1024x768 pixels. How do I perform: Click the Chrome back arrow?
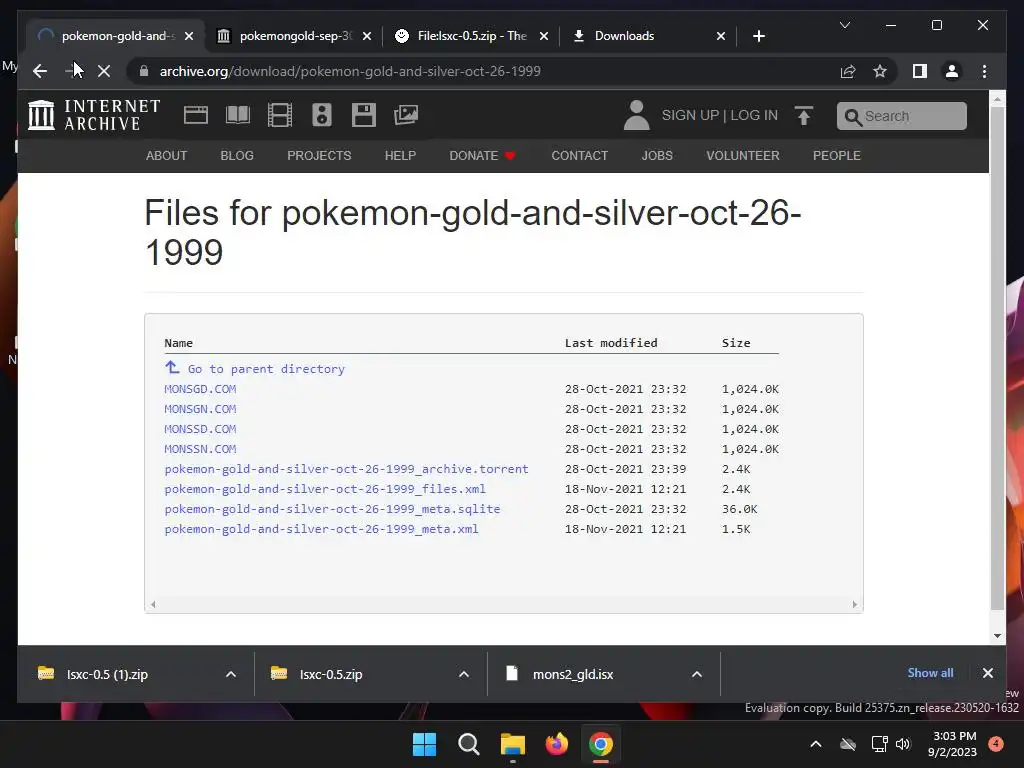[x=40, y=71]
